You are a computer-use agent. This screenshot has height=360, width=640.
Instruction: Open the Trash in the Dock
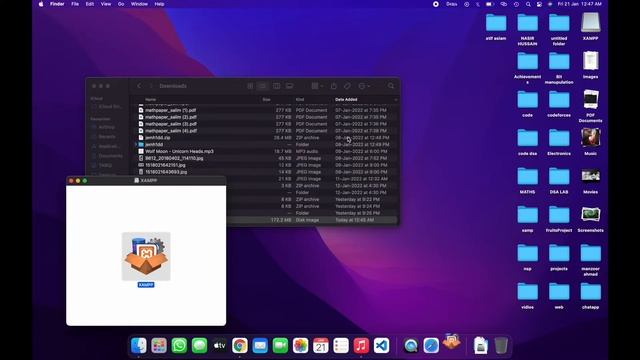coord(501,346)
